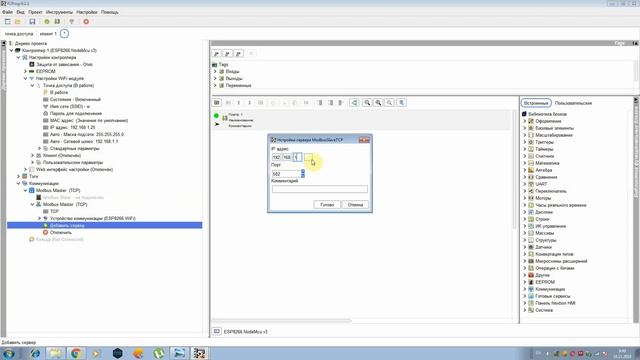Click the Windows Start button
Screen dimensions: 640x360
tap(9, 353)
